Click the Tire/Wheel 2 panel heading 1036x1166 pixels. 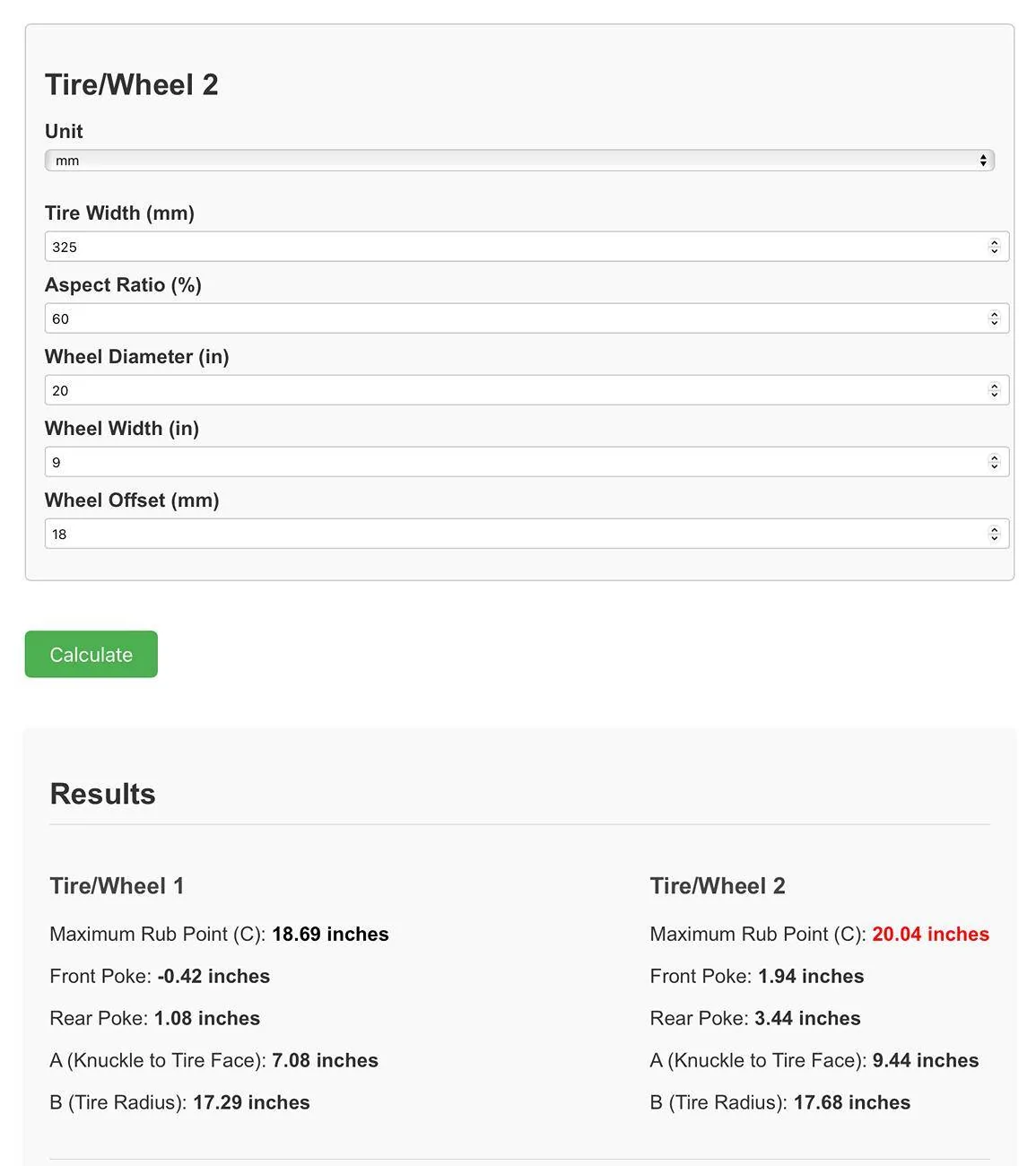[x=132, y=83]
